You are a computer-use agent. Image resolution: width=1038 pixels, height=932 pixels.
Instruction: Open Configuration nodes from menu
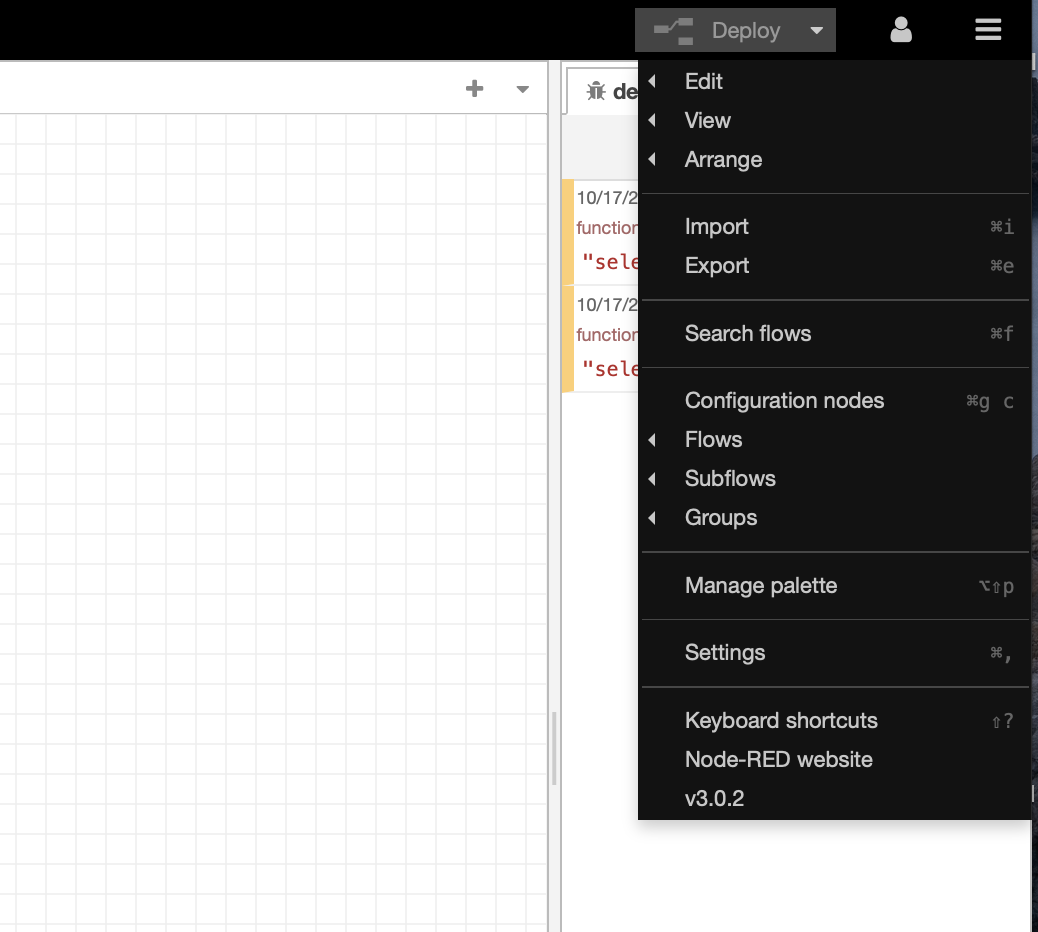[834, 400]
